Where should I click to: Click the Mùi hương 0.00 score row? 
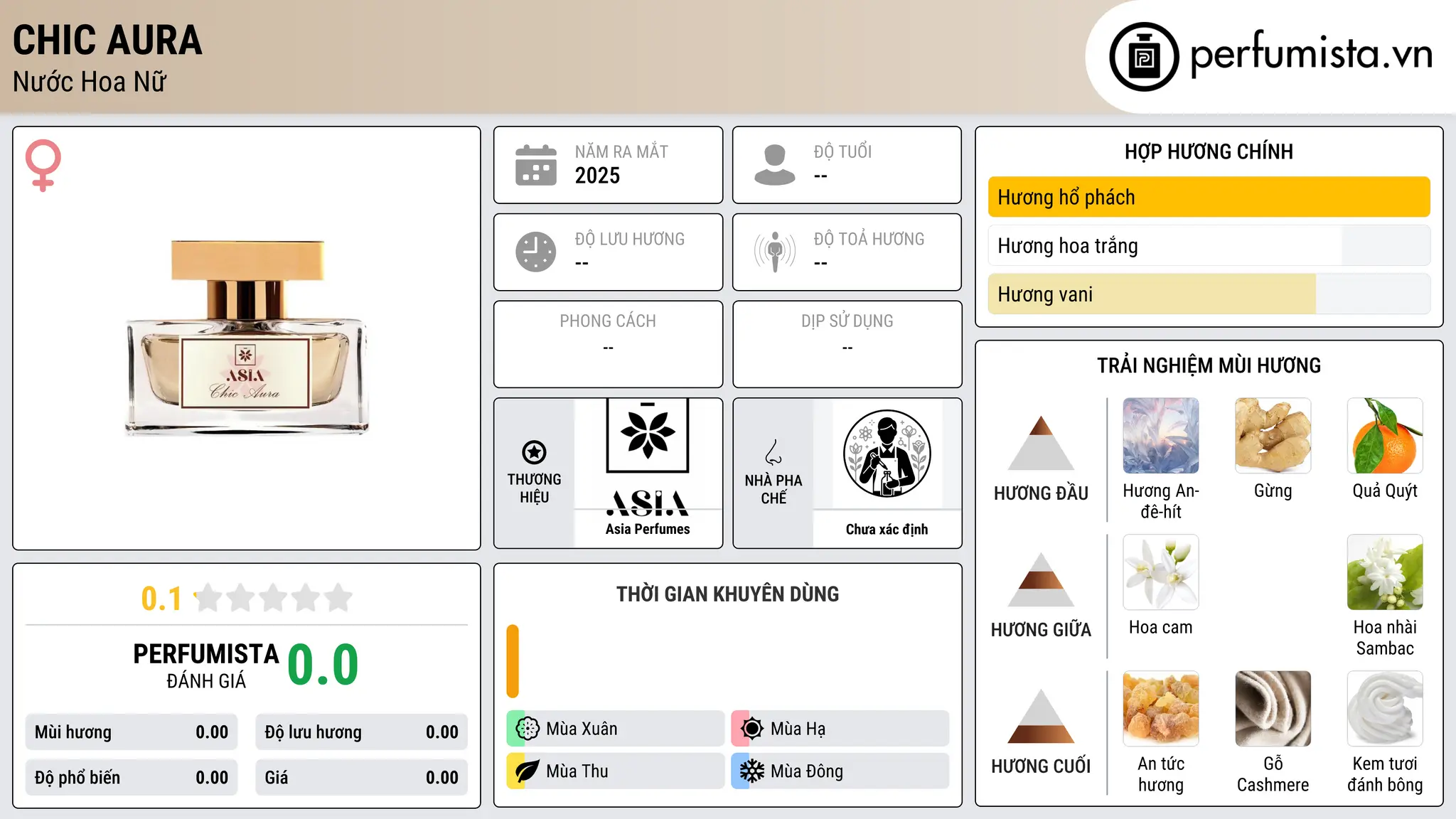[x=132, y=732]
